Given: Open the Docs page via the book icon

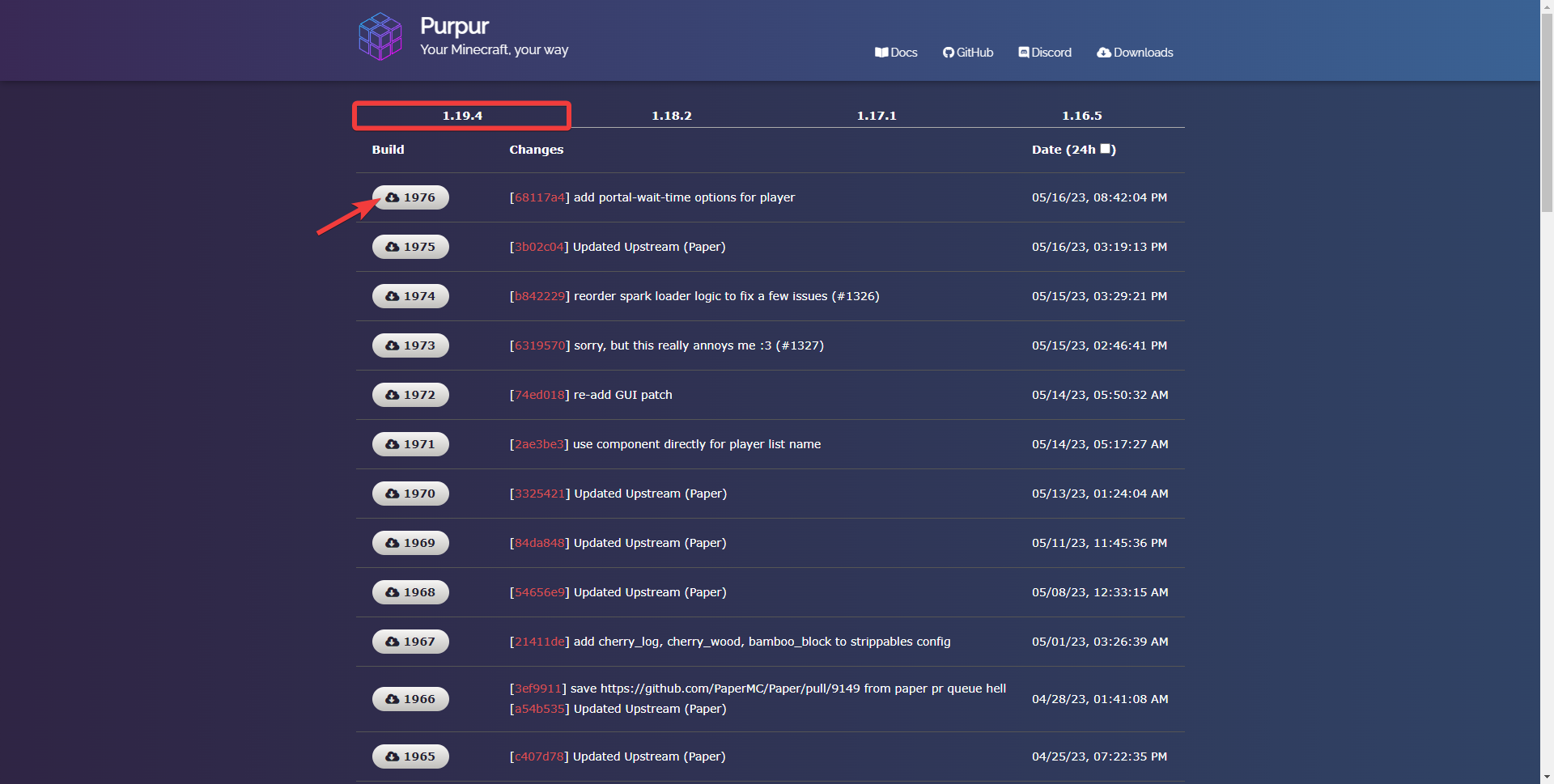Looking at the screenshot, I should click(896, 52).
